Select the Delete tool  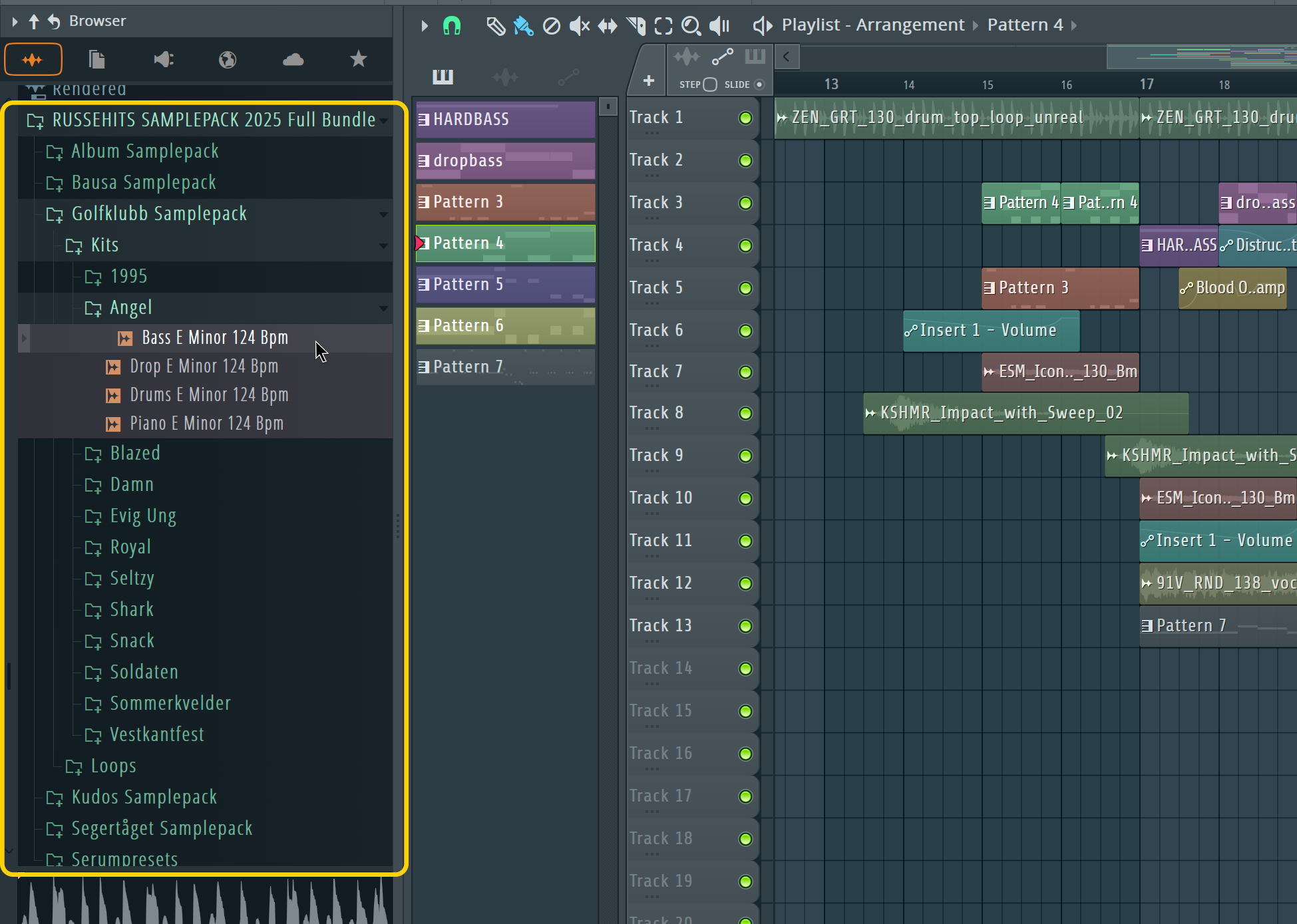(x=551, y=26)
